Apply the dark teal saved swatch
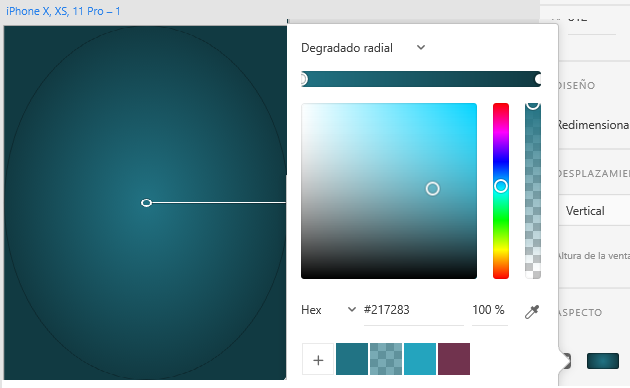Image resolution: width=630 pixels, height=388 pixels. click(352, 359)
